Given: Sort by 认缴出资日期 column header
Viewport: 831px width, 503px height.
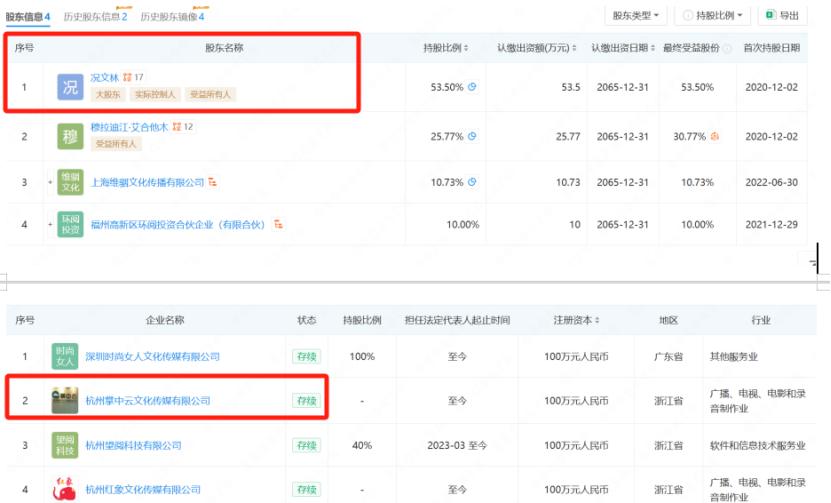Looking at the screenshot, I should coord(623,48).
